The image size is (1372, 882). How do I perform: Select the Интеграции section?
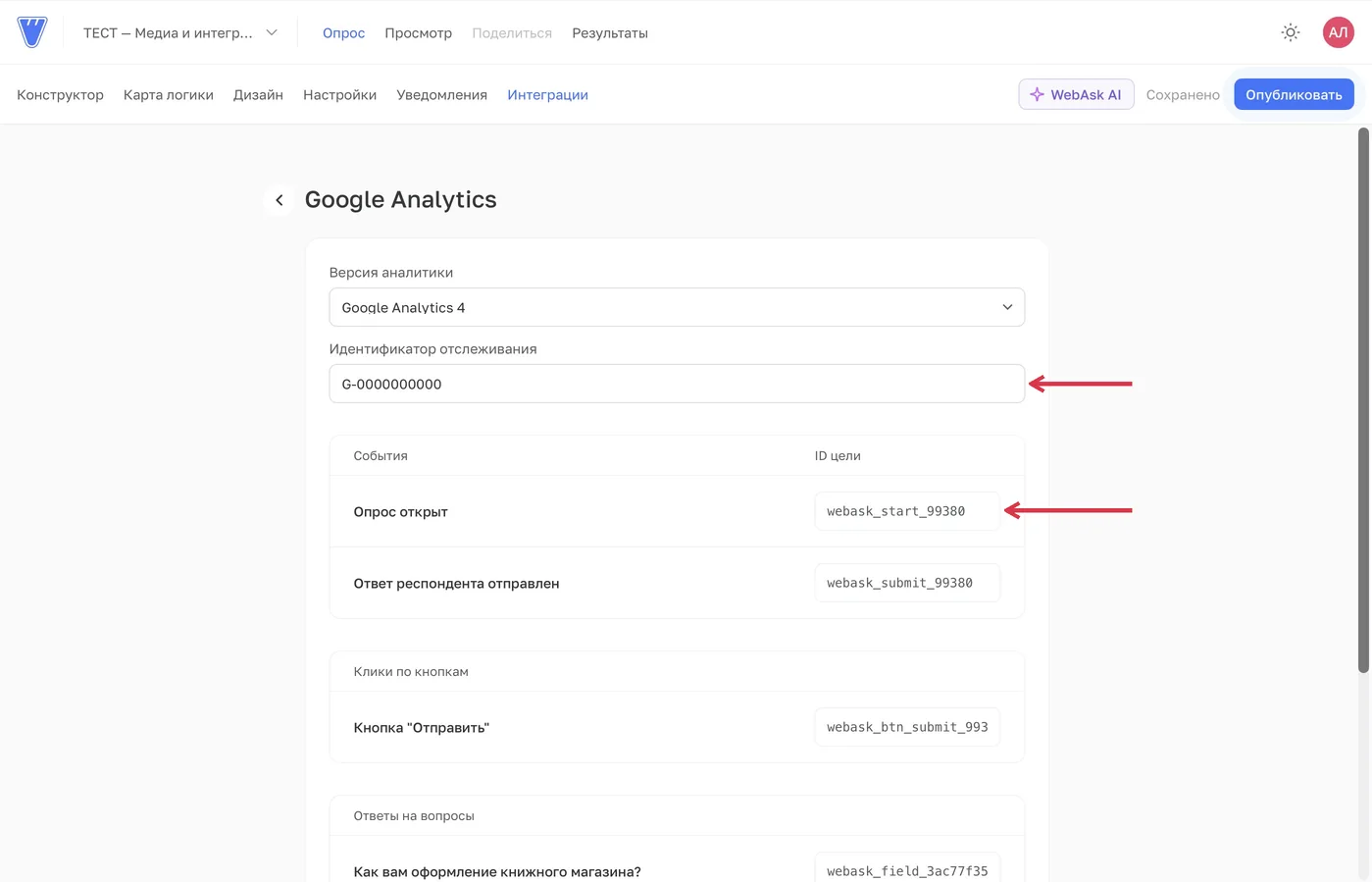(547, 95)
